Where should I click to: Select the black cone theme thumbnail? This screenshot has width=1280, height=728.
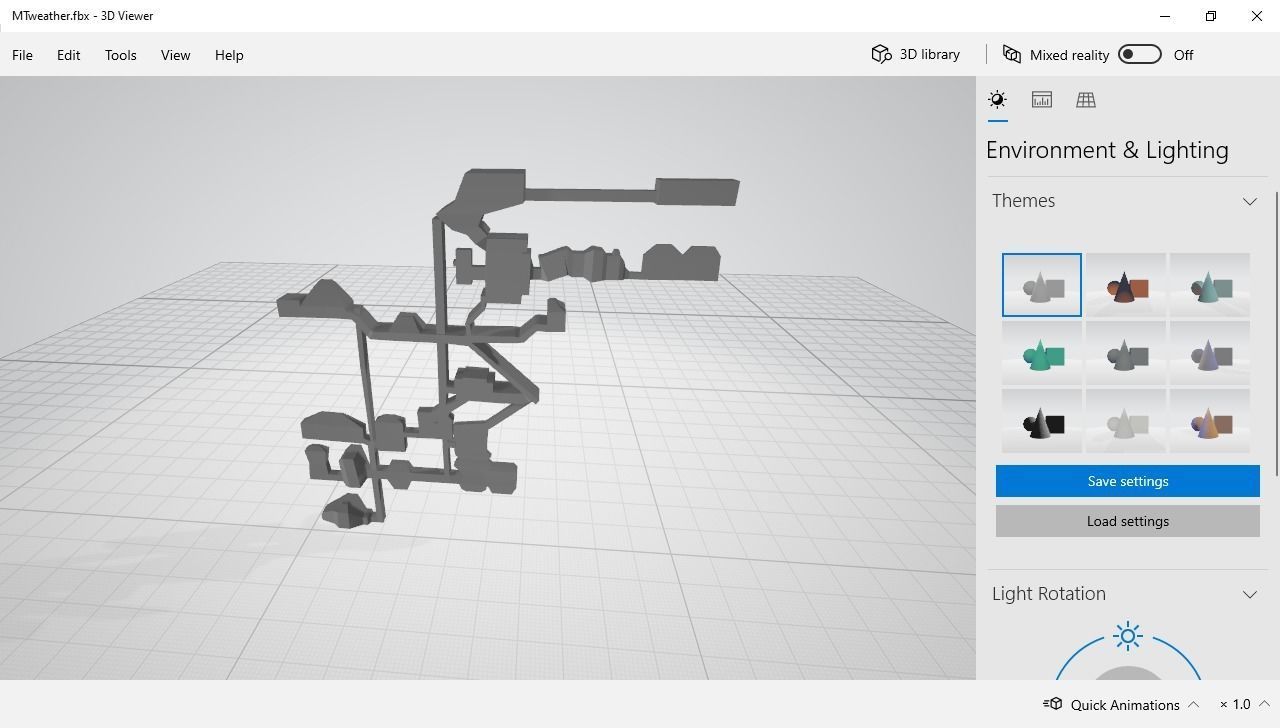pos(1041,423)
